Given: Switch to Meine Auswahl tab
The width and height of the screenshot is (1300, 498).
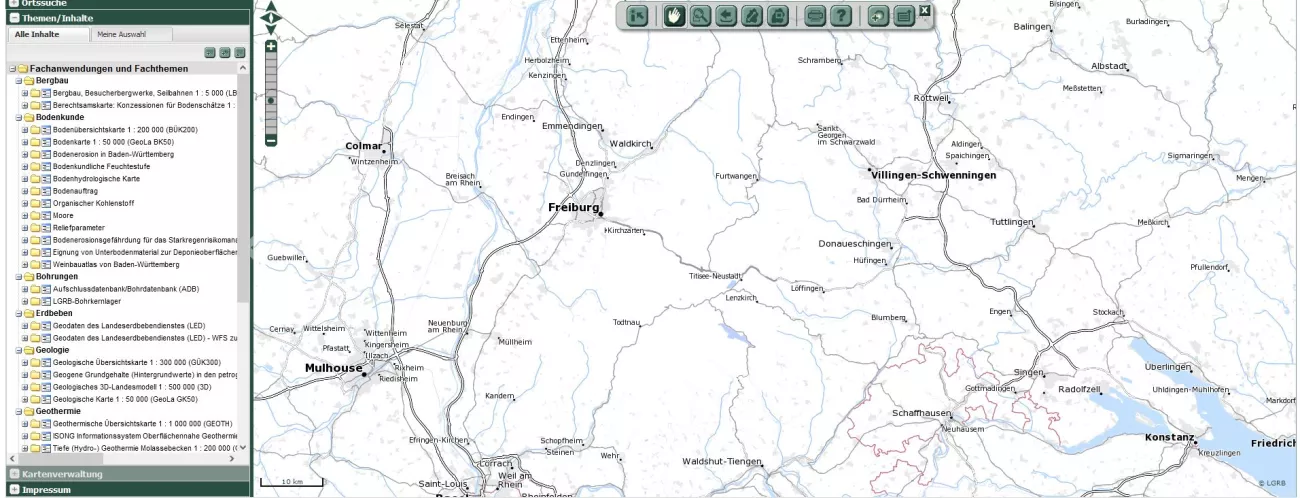Looking at the screenshot, I should point(120,34).
